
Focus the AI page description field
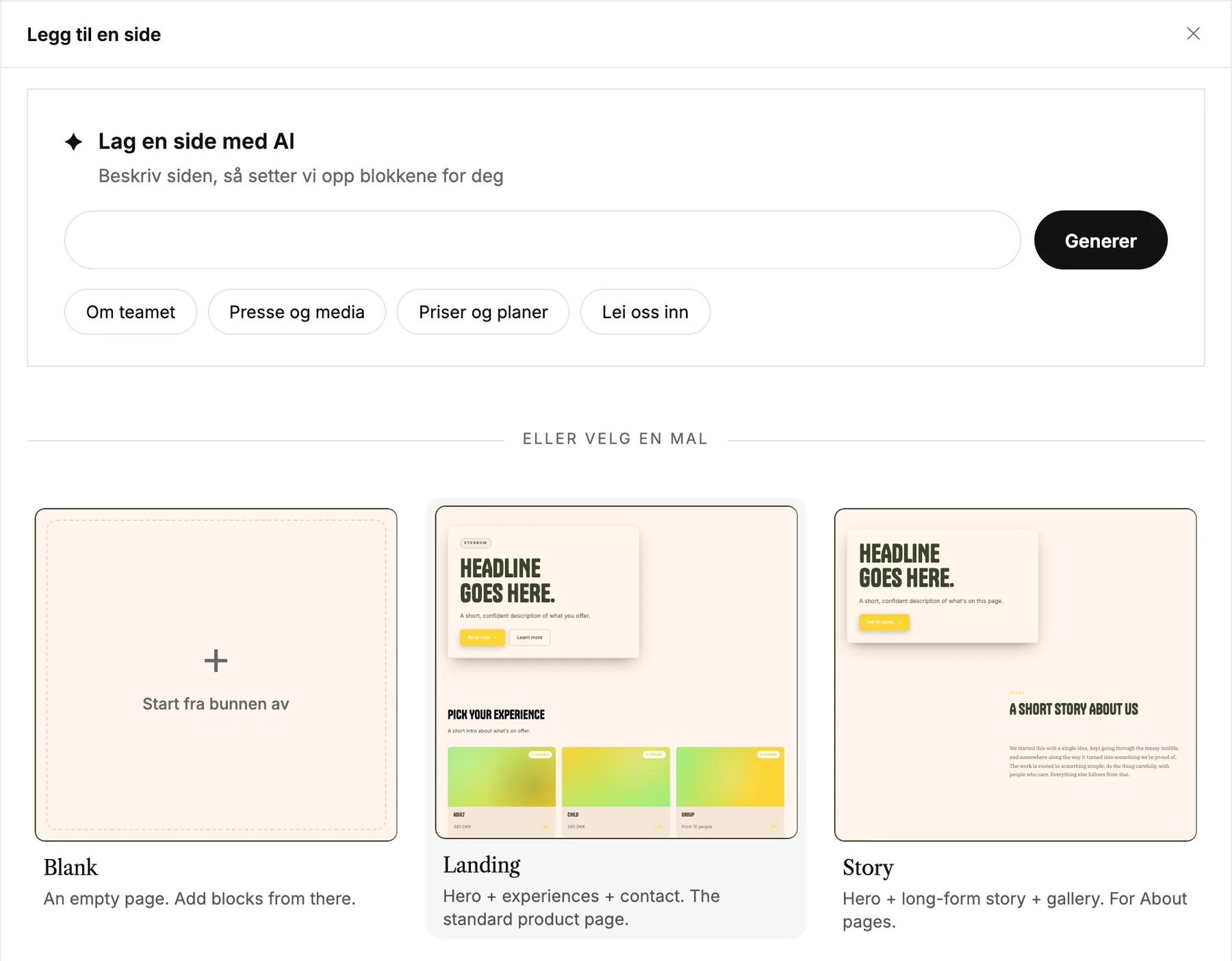(x=543, y=240)
